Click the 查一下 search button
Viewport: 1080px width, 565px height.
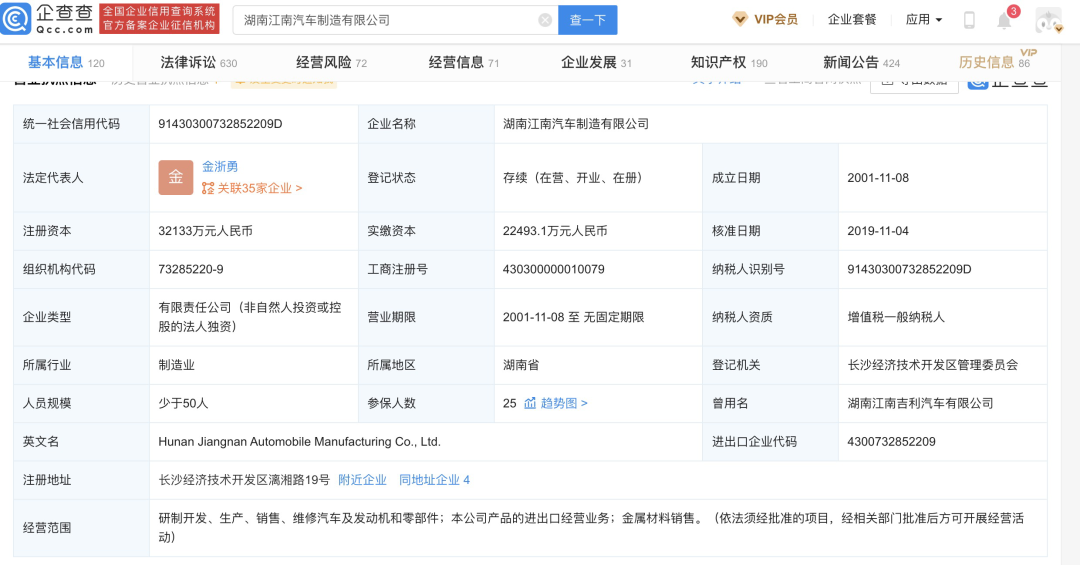point(588,20)
